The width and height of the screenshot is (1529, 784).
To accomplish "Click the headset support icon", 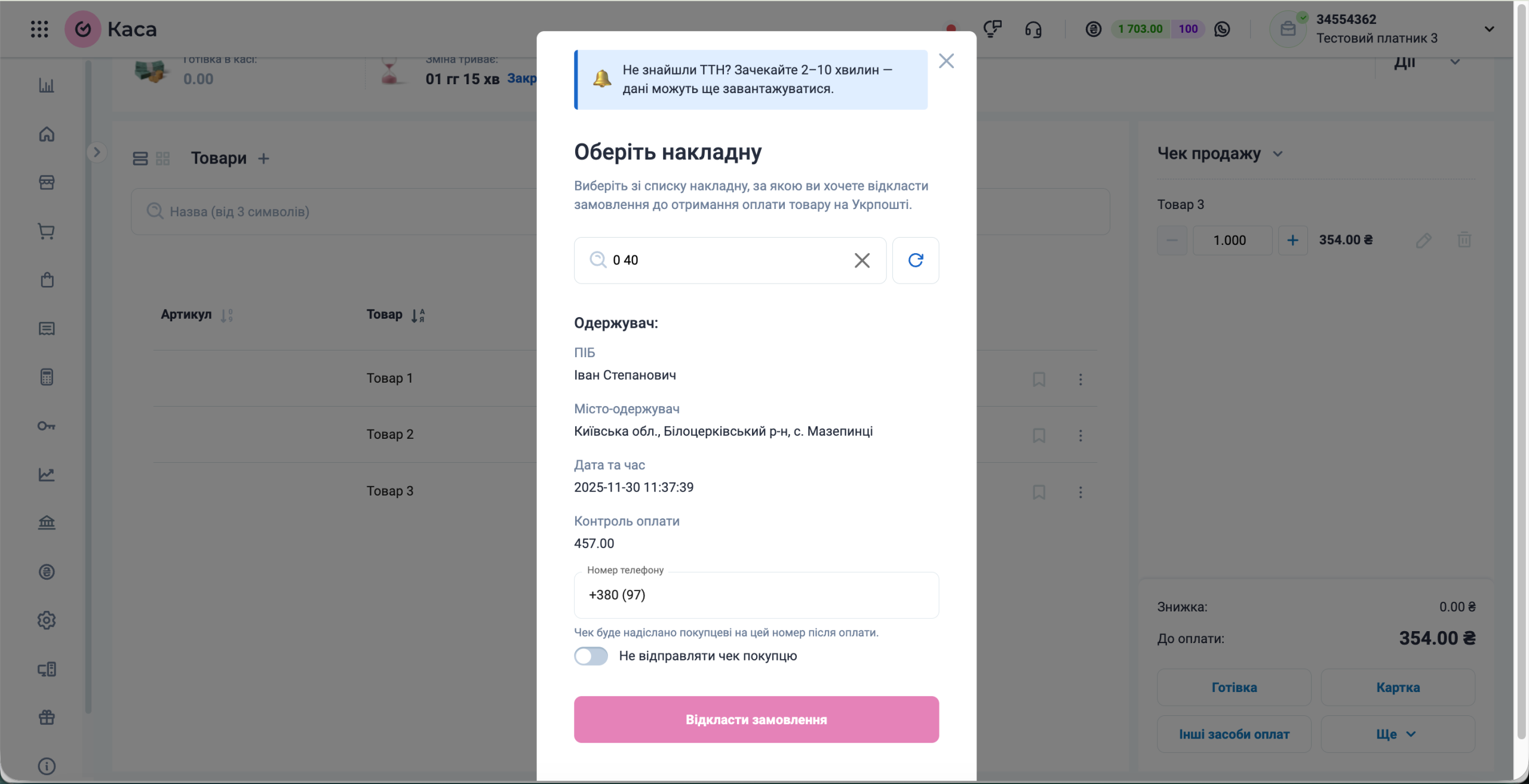I will coord(1033,29).
